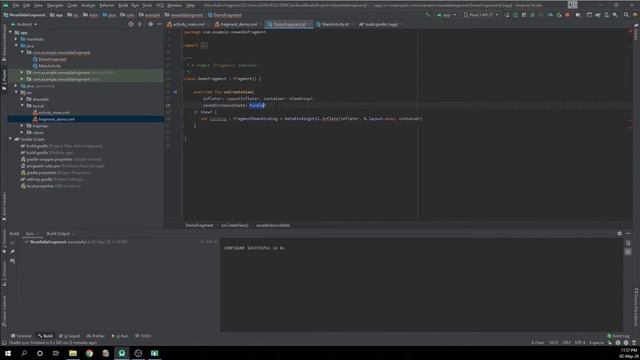Image resolution: width=640 pixels, height=360 pixels.
Task: Click Android Studio taskbar icon
Action: pyautogui.click(x=122, y=353)
